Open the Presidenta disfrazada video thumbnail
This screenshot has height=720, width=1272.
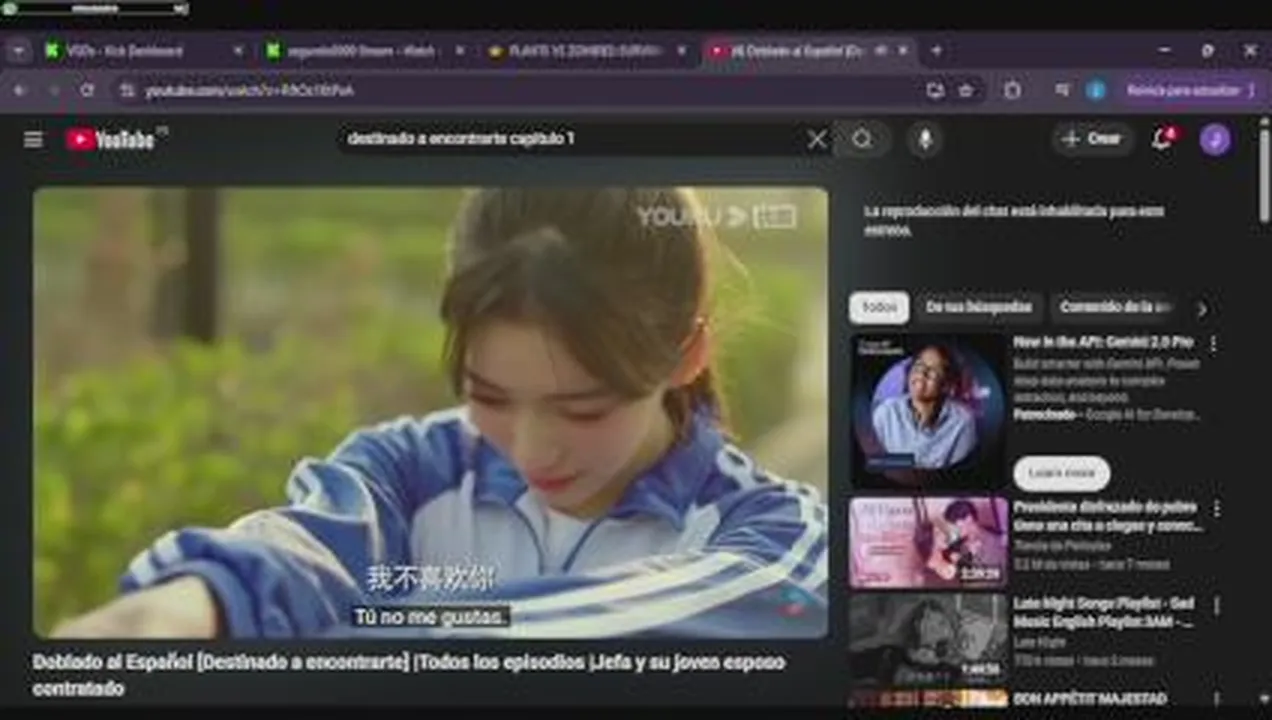click(929, 543)
